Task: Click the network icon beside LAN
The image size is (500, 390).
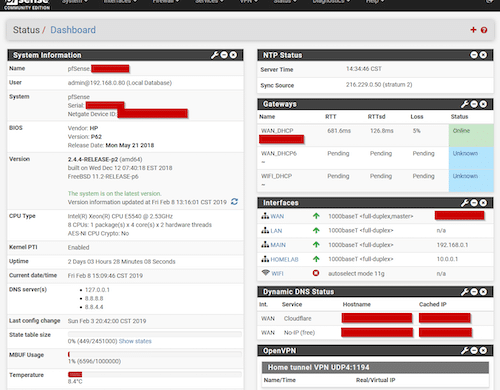Action: pyautogui.click(x=265, y=230)
